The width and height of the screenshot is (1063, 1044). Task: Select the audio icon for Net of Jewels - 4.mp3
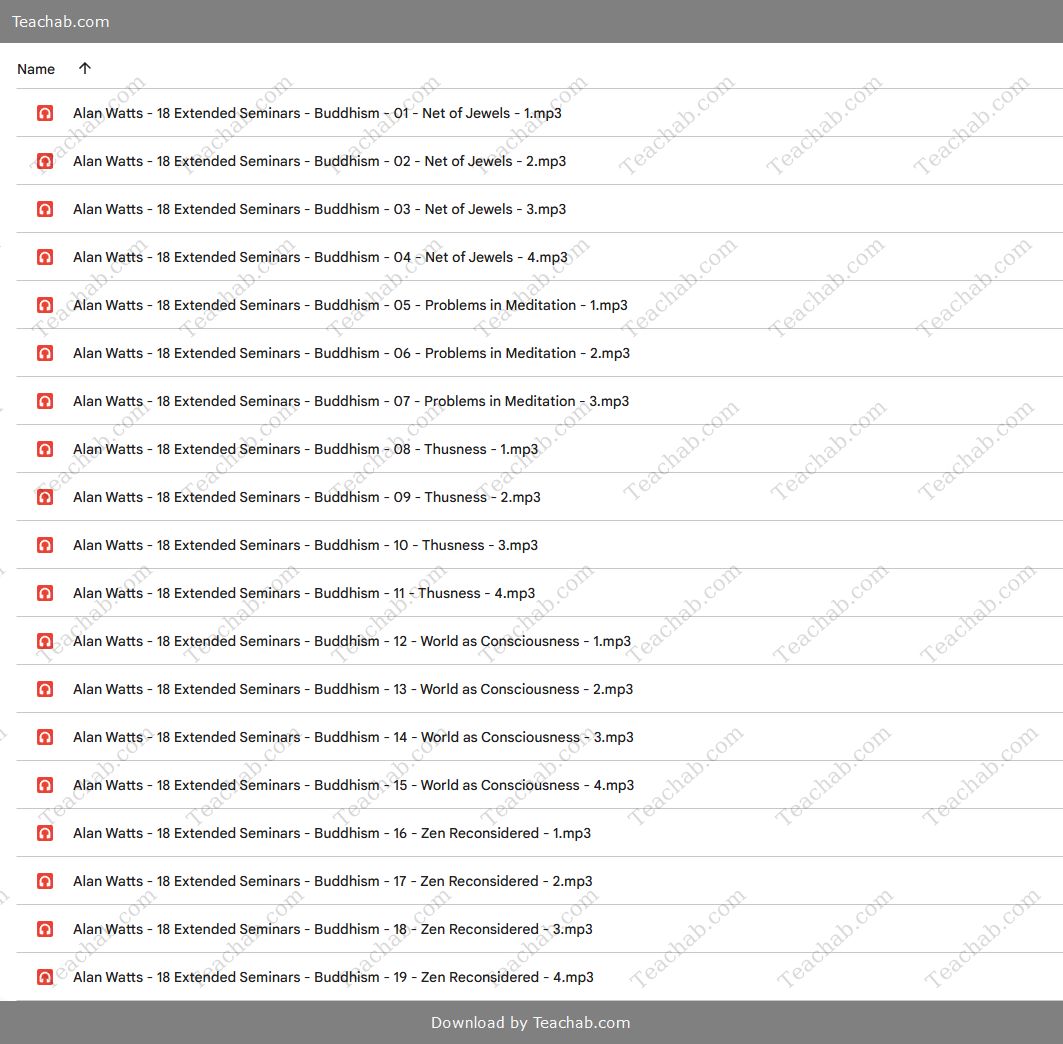pos(45,257)
